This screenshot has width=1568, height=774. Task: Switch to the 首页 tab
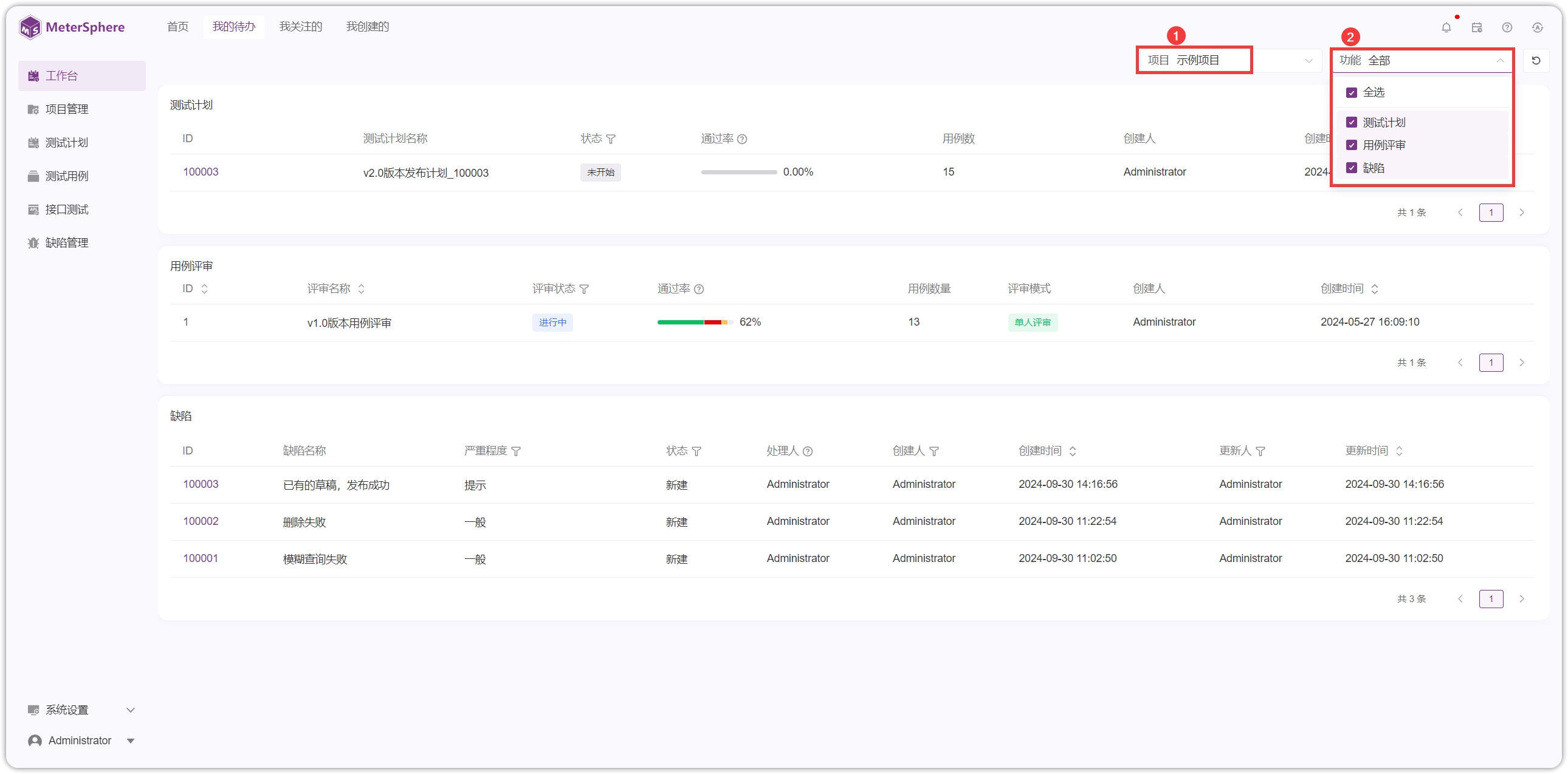click(177, 27)
